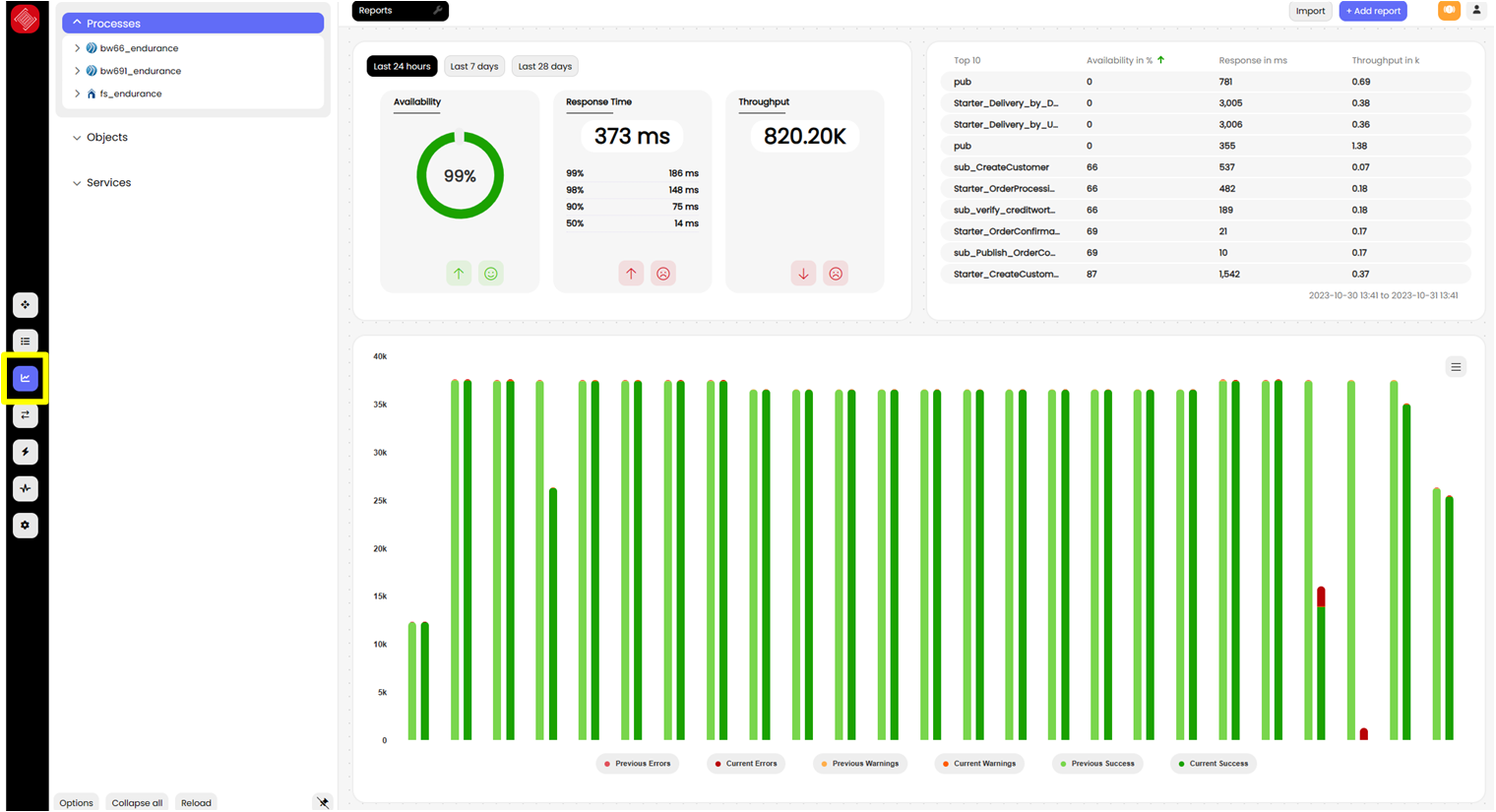Viewport: 1496px width, 812px height.
Task: Collapse the Processes section
Action: click(x=193, y=23)
